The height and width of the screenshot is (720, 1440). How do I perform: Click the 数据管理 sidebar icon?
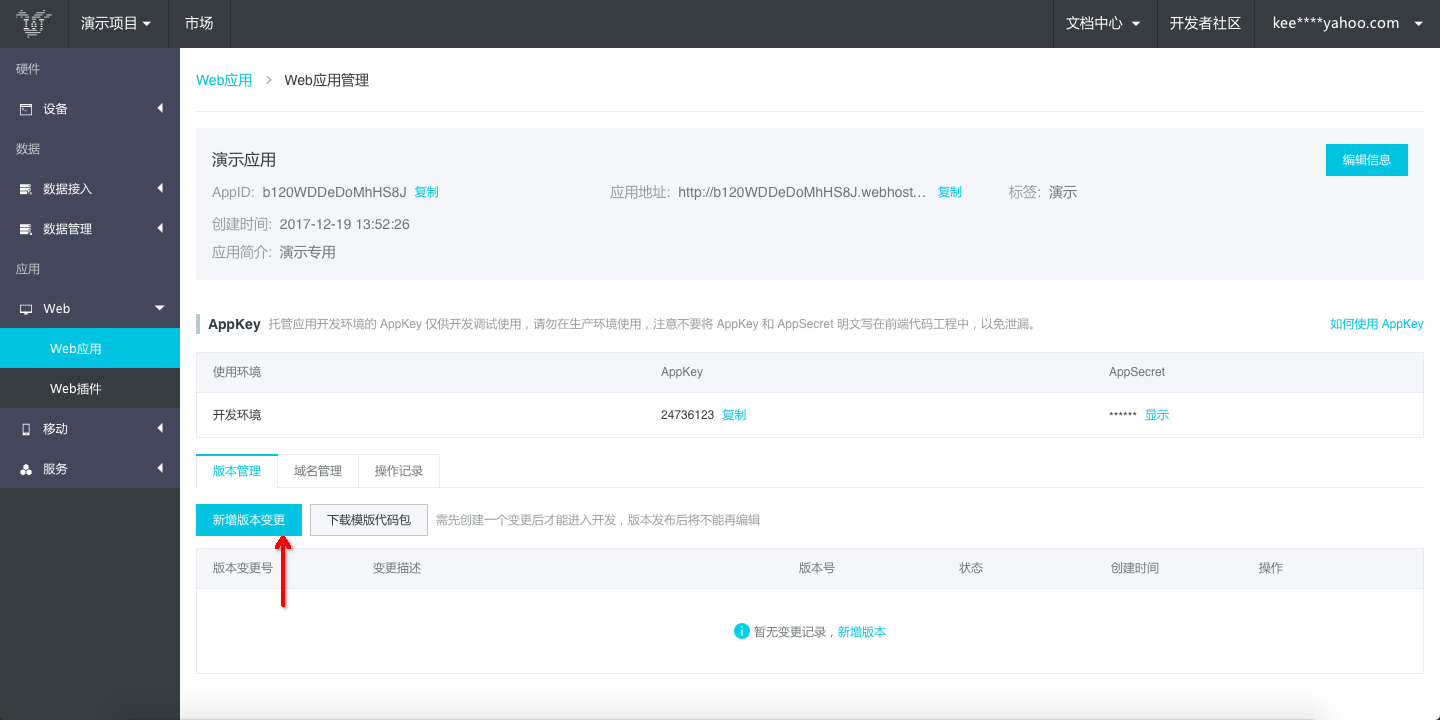26,229
